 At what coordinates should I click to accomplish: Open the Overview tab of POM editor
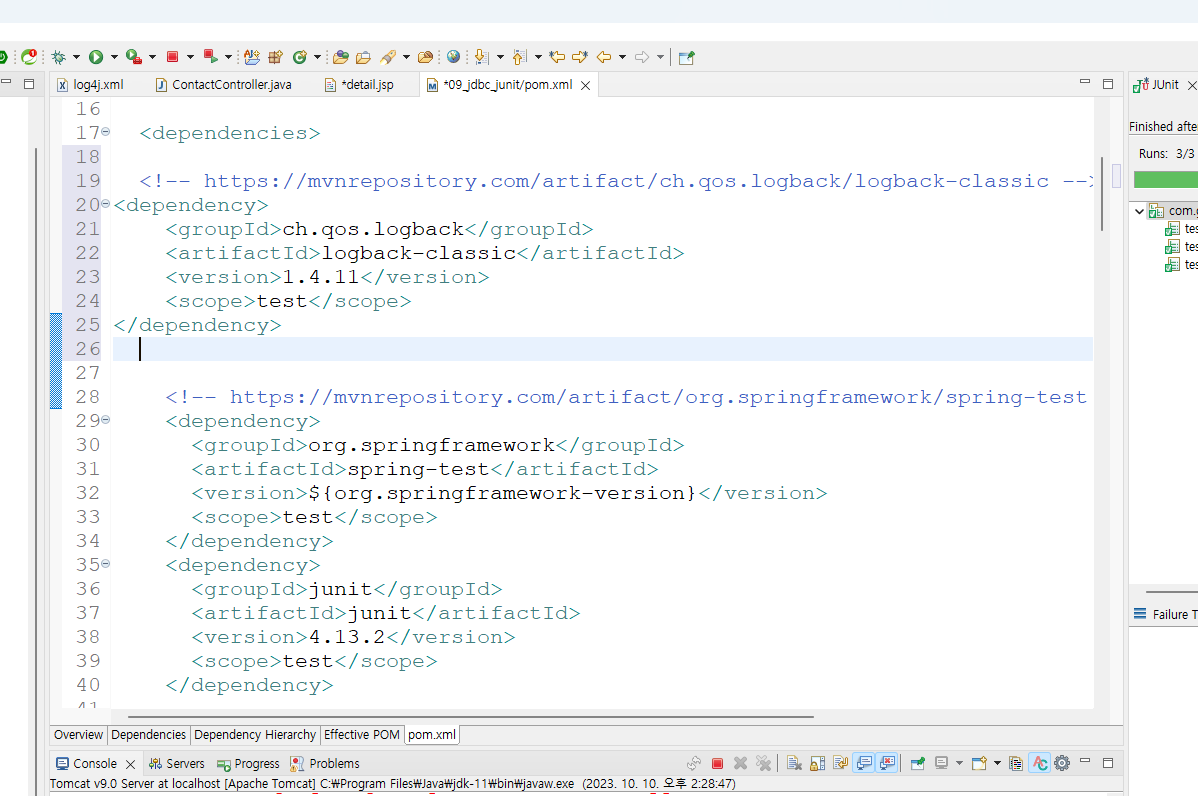pos(78,735)
